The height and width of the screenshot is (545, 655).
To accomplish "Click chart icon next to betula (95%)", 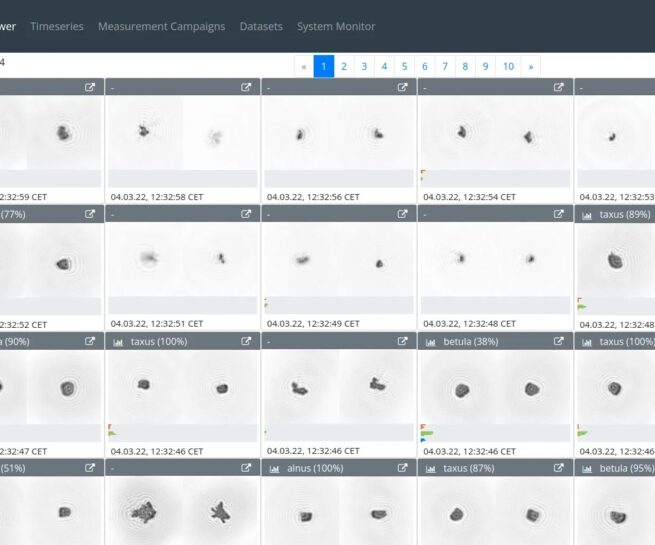I will pyautogui.click(x=587, y=469).
